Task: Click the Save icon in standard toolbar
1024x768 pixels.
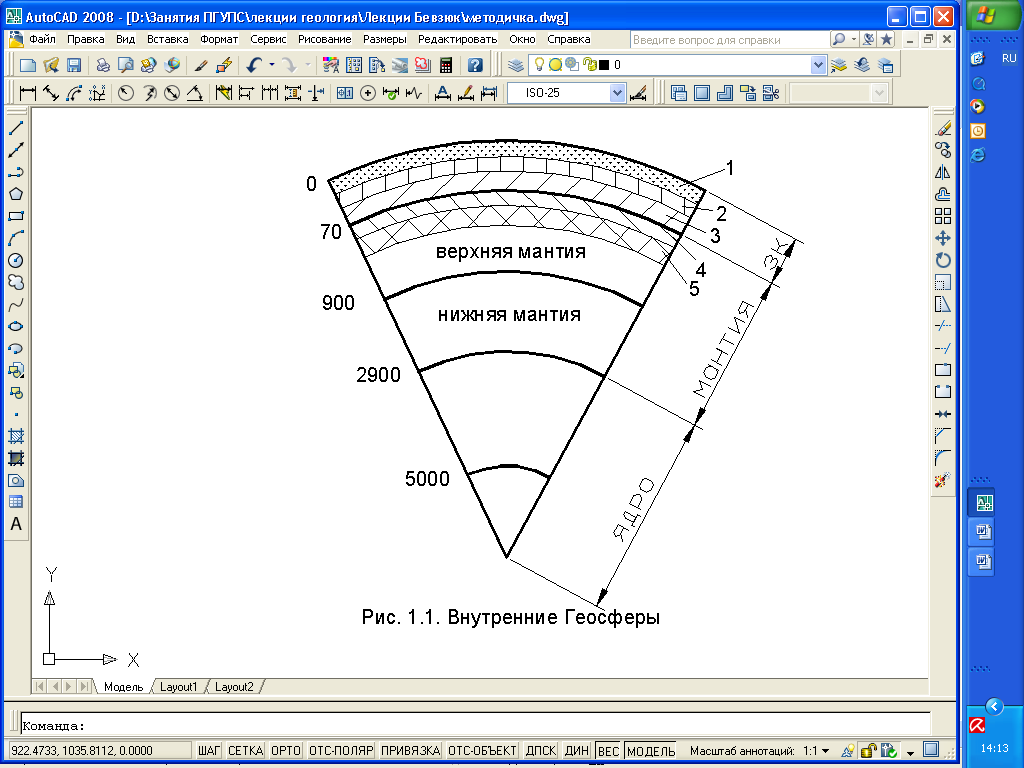Action: click(74, 65)
